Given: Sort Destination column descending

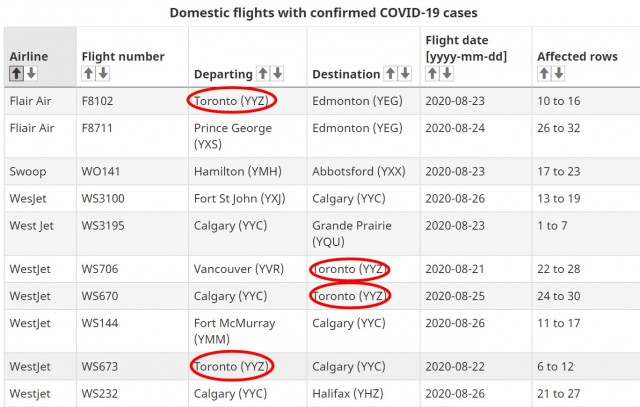Looking at the screenshot, I should pos(405,73).
